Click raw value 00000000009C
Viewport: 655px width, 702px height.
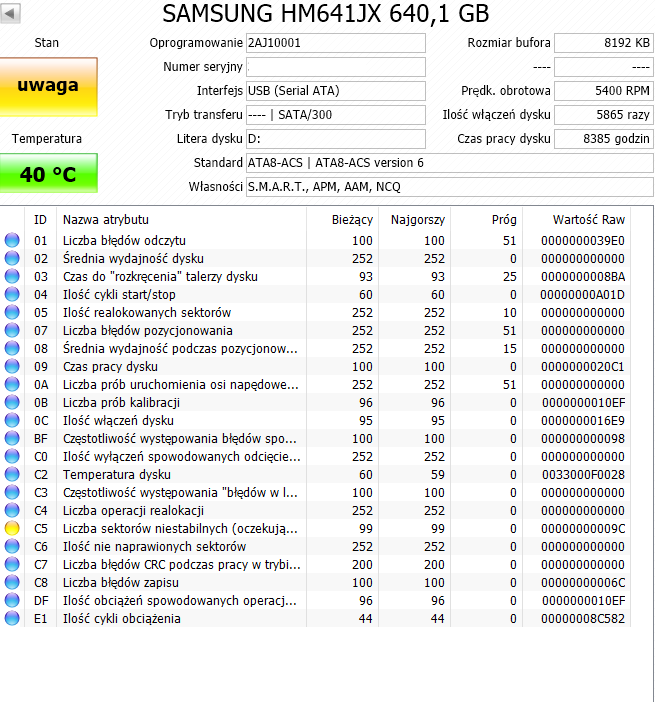[583, 528]
